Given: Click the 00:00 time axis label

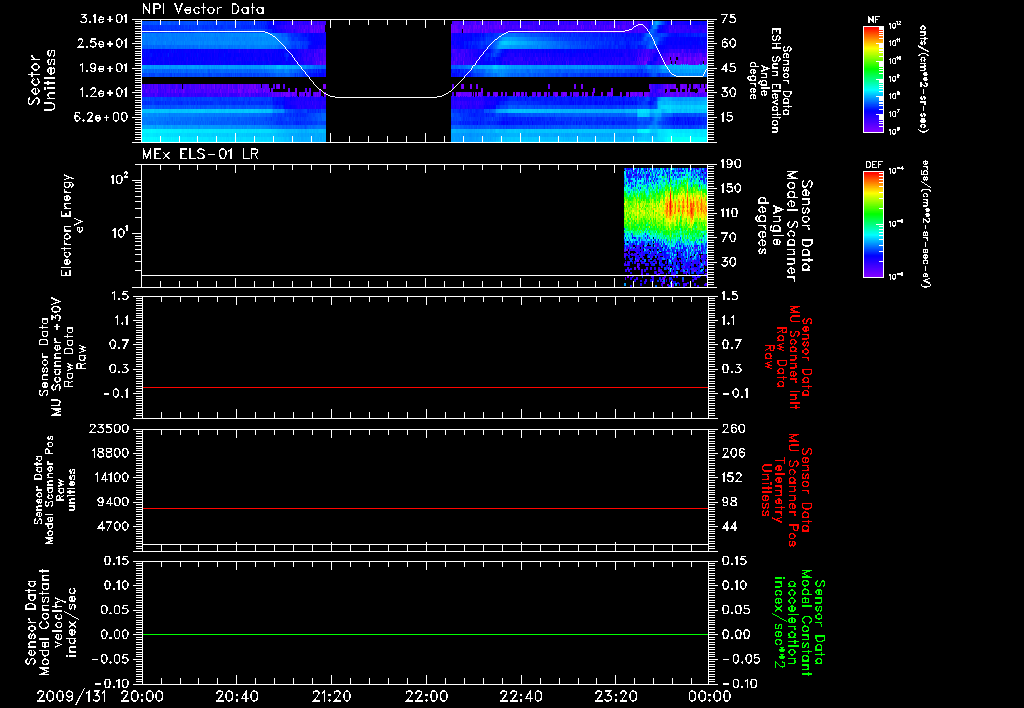Looking at the screenshot, I should (710, 697).
